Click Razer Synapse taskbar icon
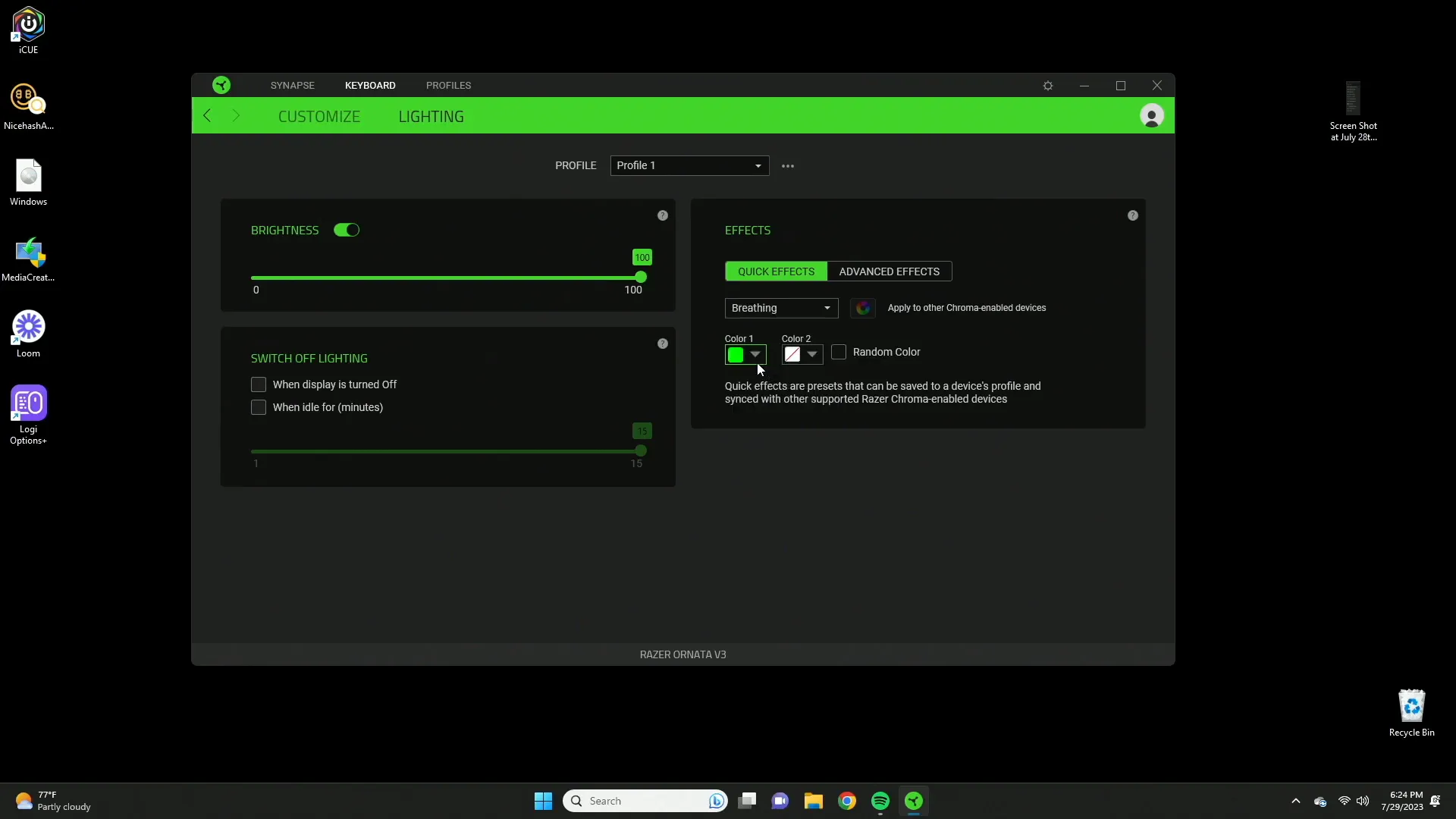 (x=914, y=801)
